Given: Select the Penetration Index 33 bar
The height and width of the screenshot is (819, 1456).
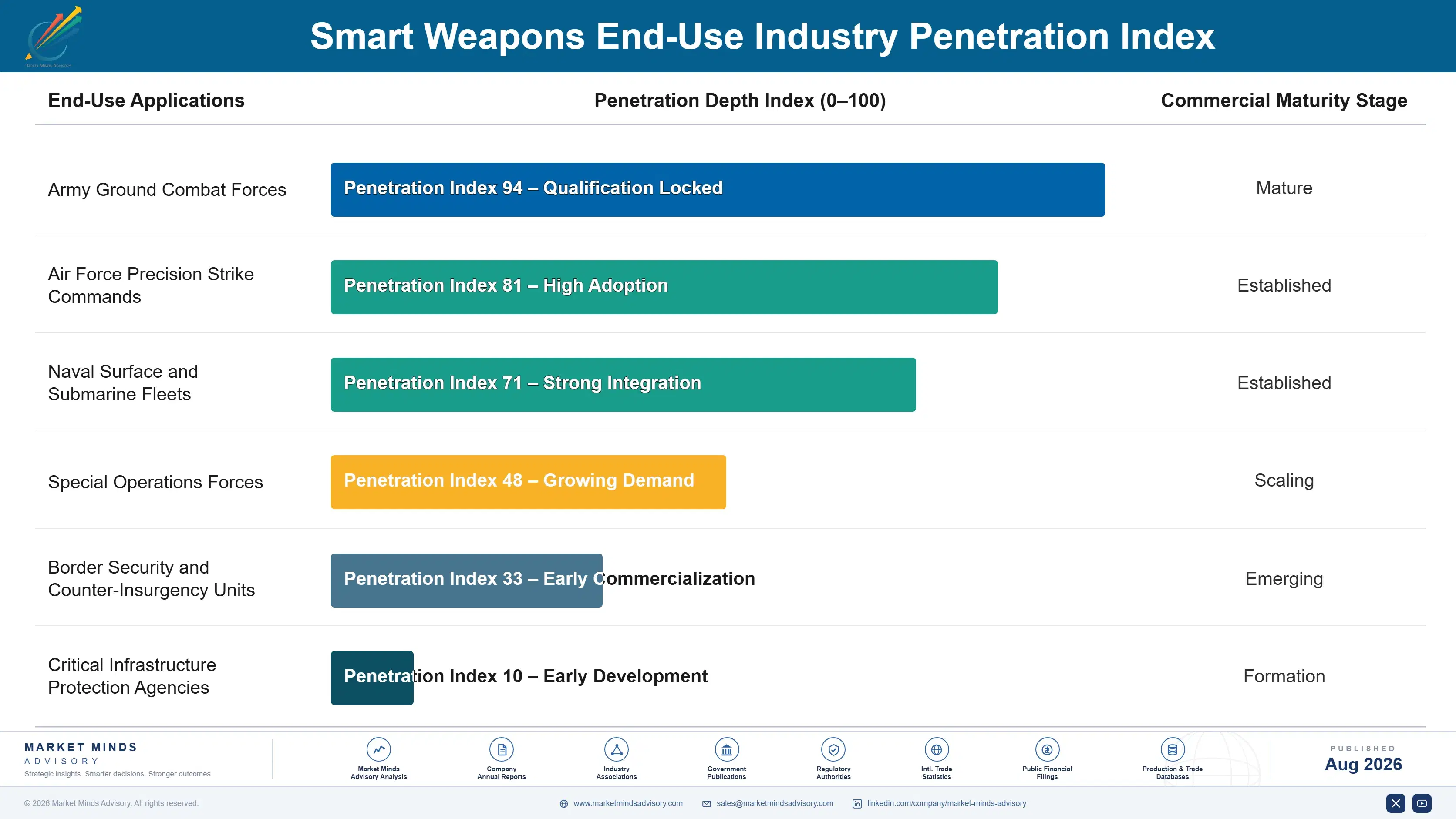Looking at the screenshot, I should (466, 581).
